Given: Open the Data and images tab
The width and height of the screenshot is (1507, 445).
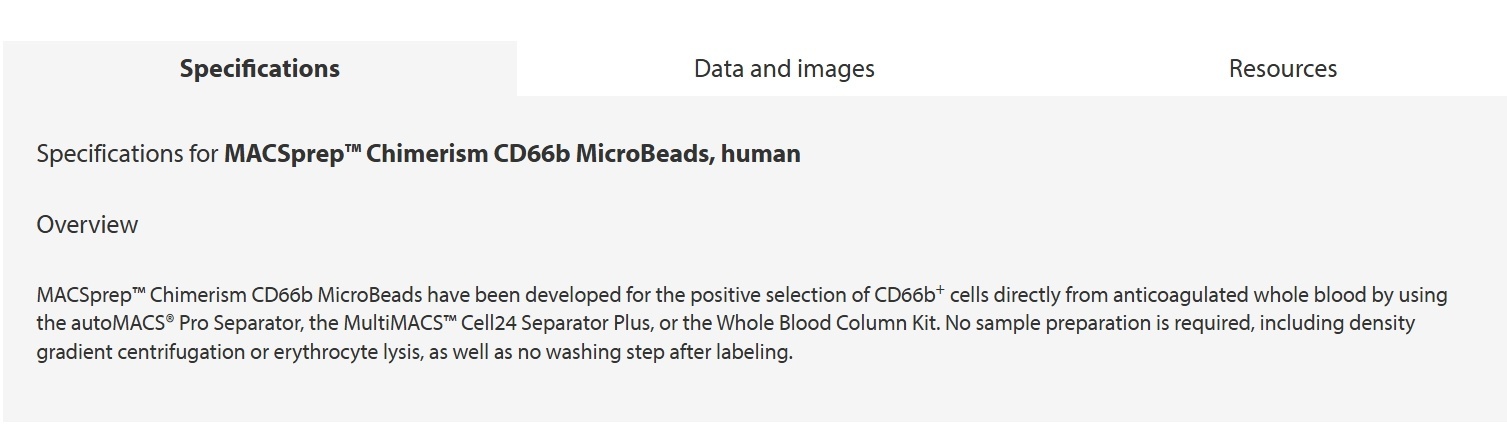Looking at the screenshot, I should (784, 69).
